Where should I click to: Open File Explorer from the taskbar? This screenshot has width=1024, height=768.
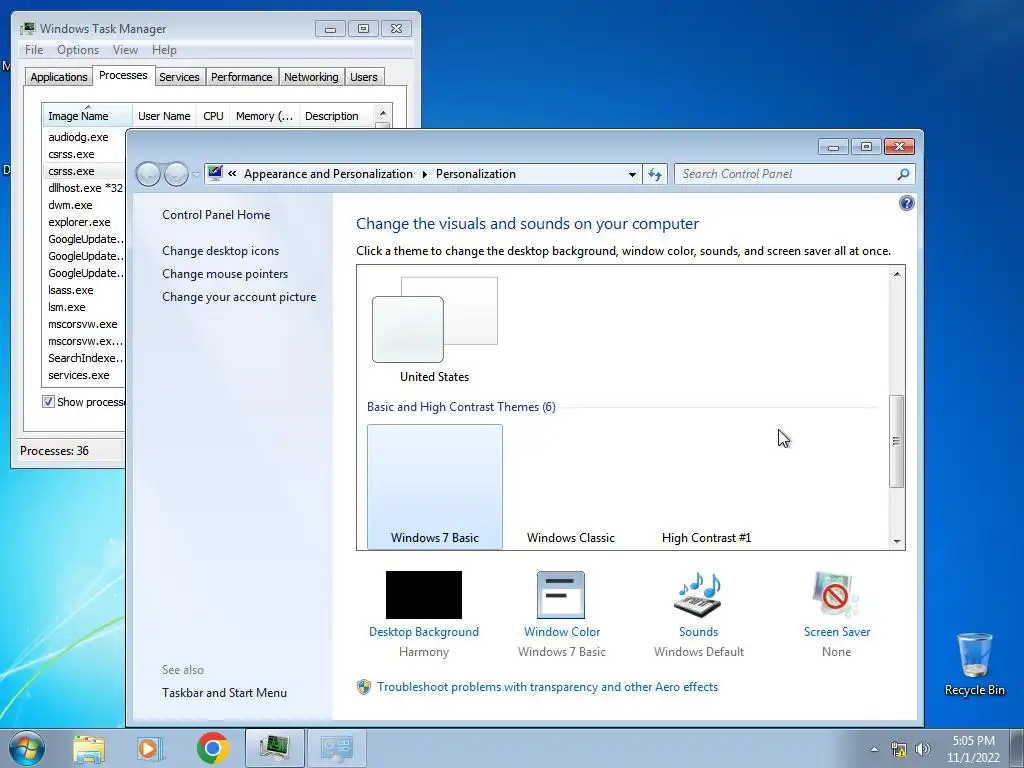pyautogui.click(x=89, y=748)
